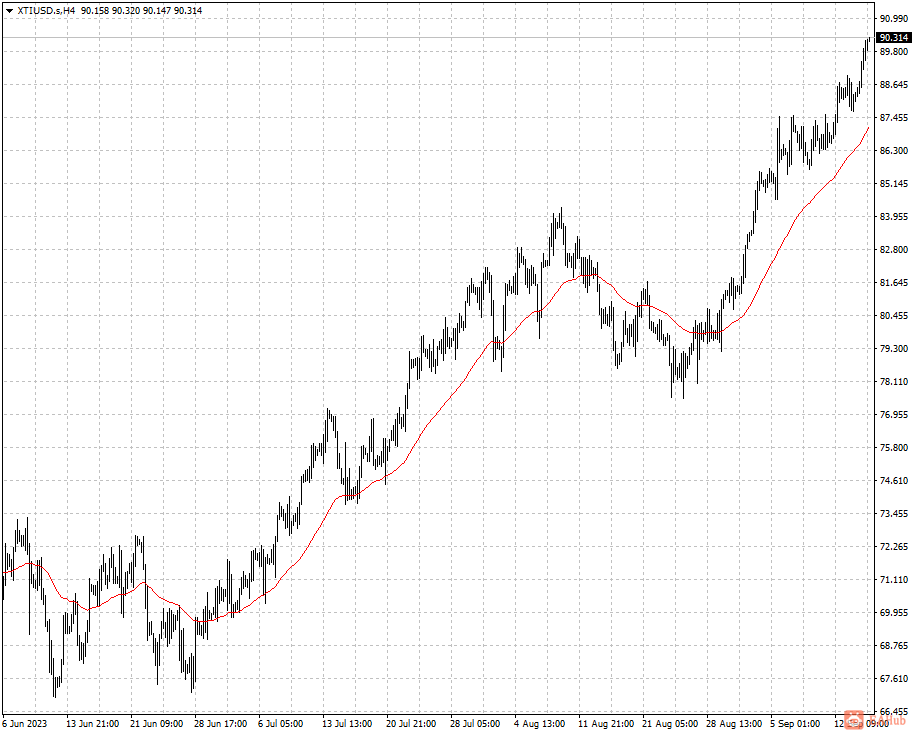Screen dimensions: 915x735
Task: Click the 80.455 price axis label
Action: coord(893,316)
